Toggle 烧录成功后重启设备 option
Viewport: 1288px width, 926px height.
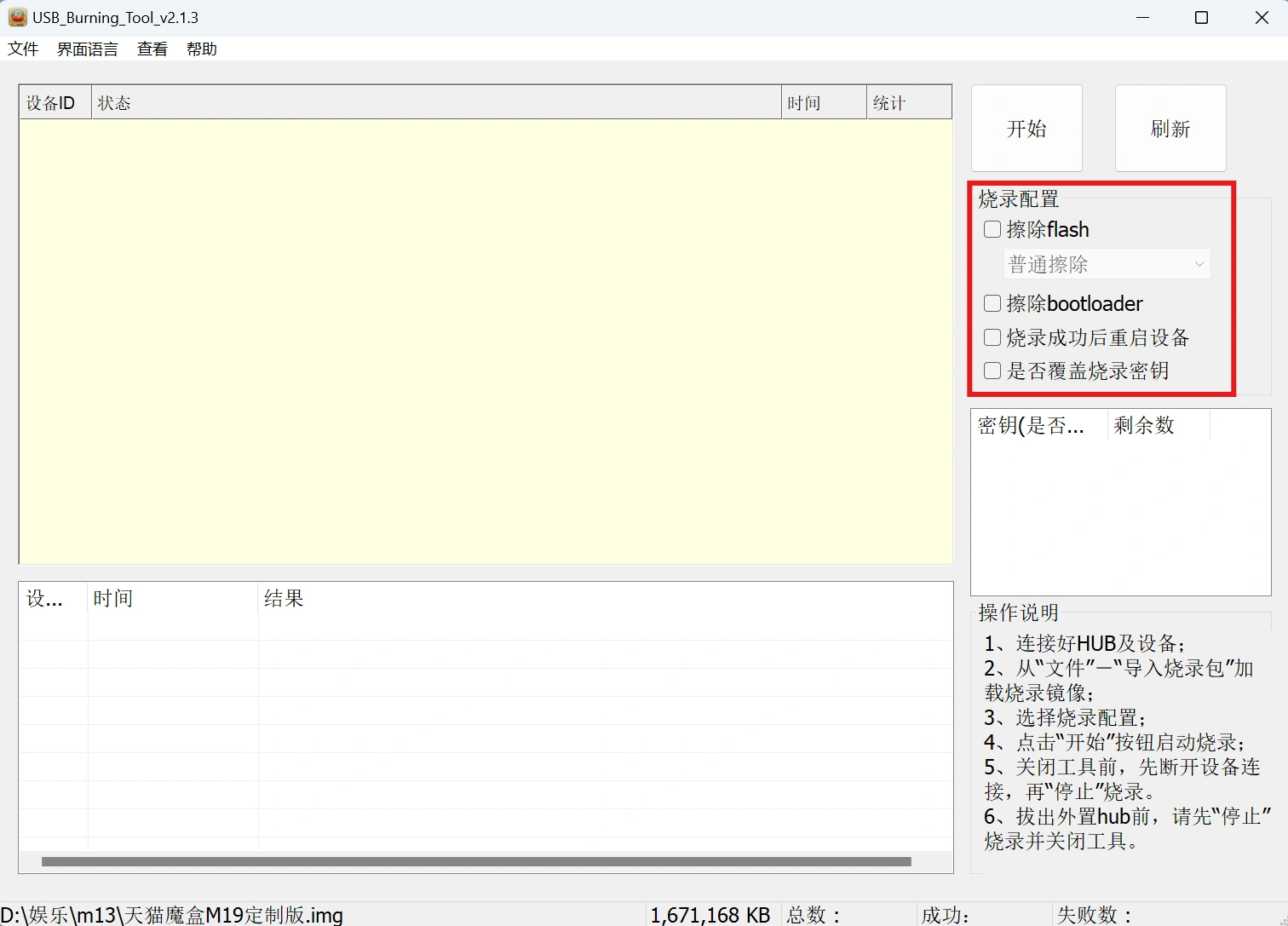tap(992, 337)
